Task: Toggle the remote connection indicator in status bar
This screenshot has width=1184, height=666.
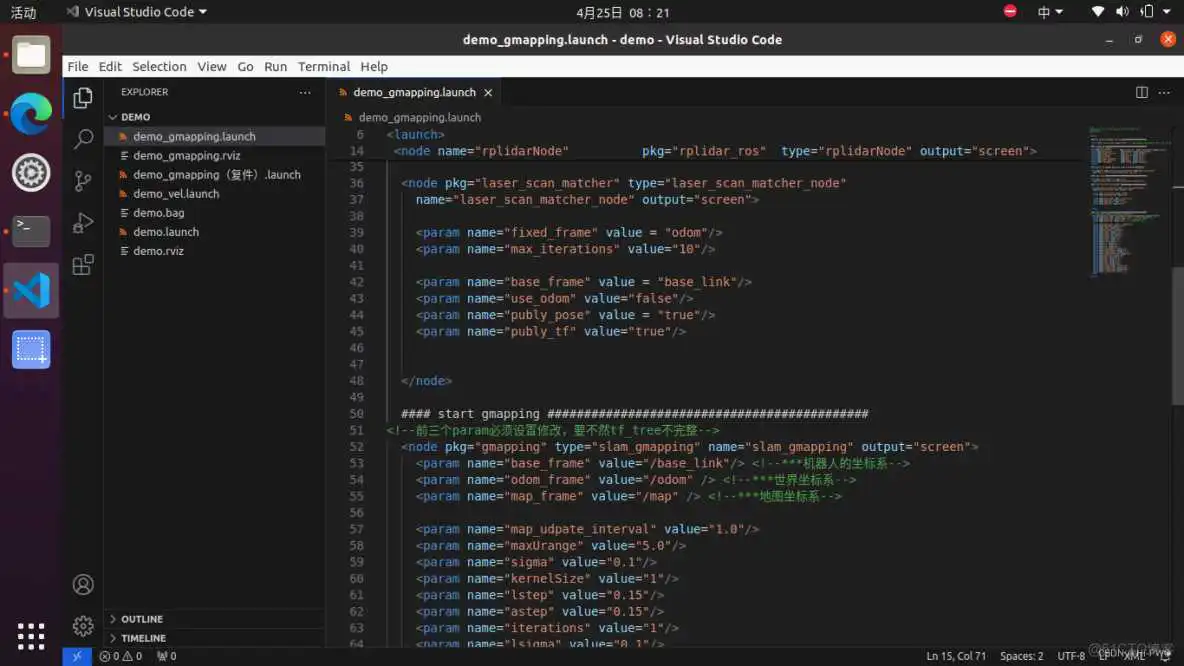Action: point(77,656)
